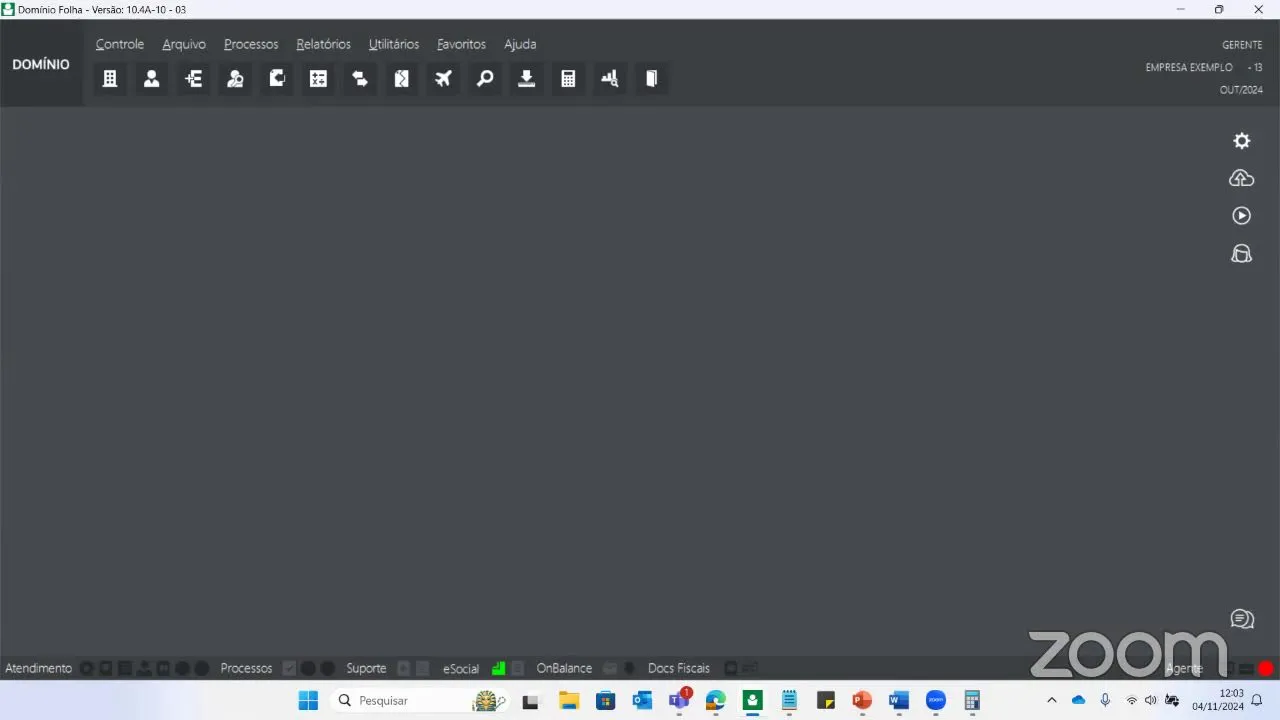This screenshot has height=720, width=1280.
Task: Open Word from taskbar
Action: [899, 700]
